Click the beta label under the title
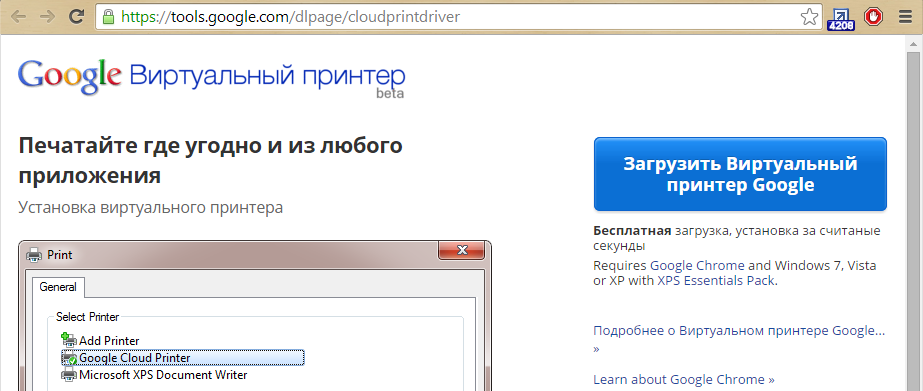Screen dimensions: 923x391 click(390, 93)
